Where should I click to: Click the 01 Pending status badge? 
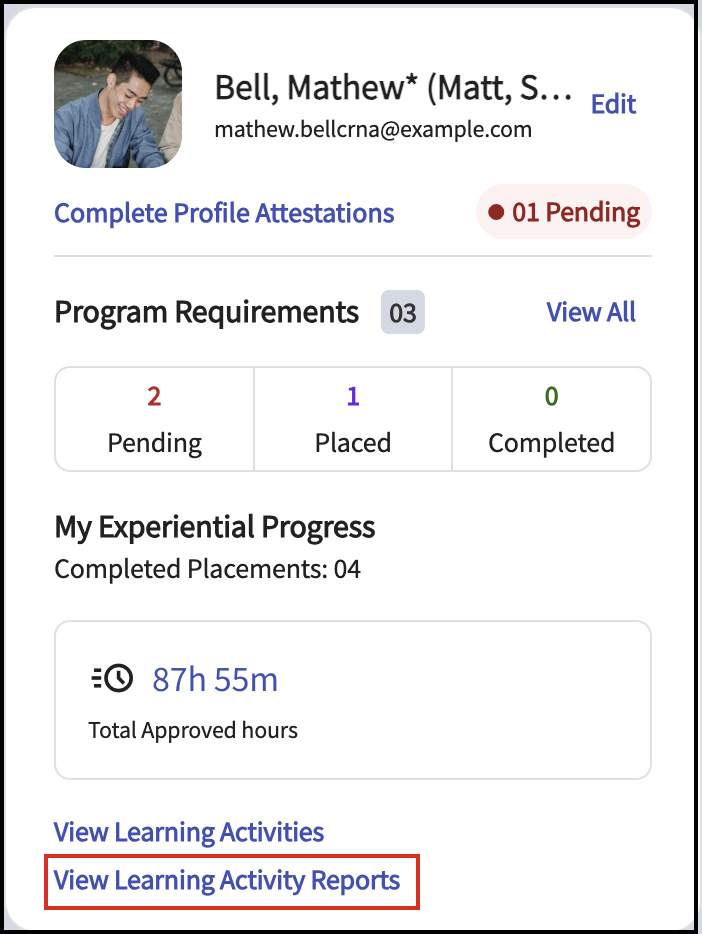[x=564, y=212]
